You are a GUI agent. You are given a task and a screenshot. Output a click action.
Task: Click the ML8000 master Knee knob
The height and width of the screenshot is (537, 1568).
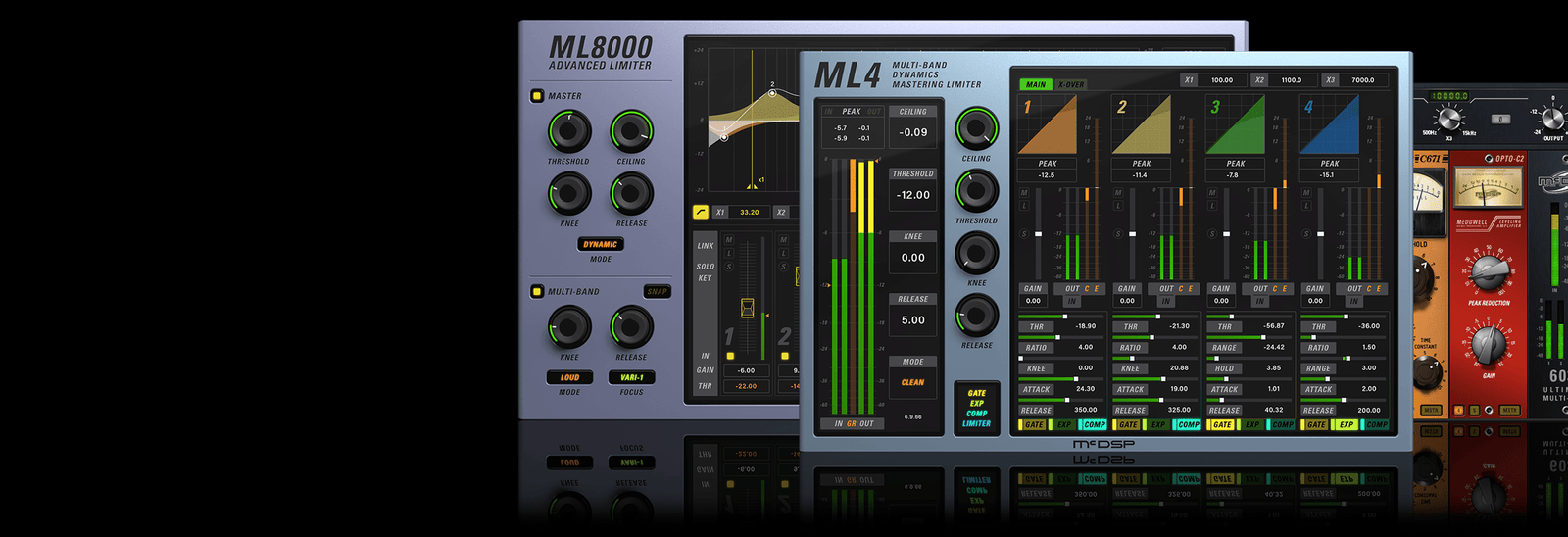[568, 194]
